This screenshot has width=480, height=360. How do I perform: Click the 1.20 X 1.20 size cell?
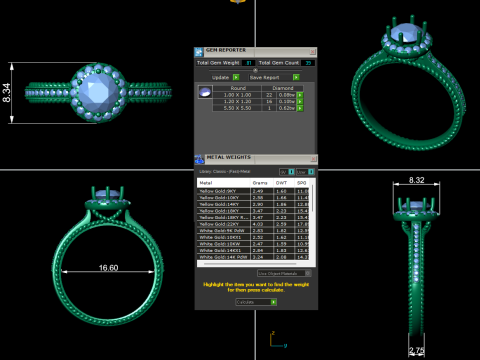coord(237,101)
